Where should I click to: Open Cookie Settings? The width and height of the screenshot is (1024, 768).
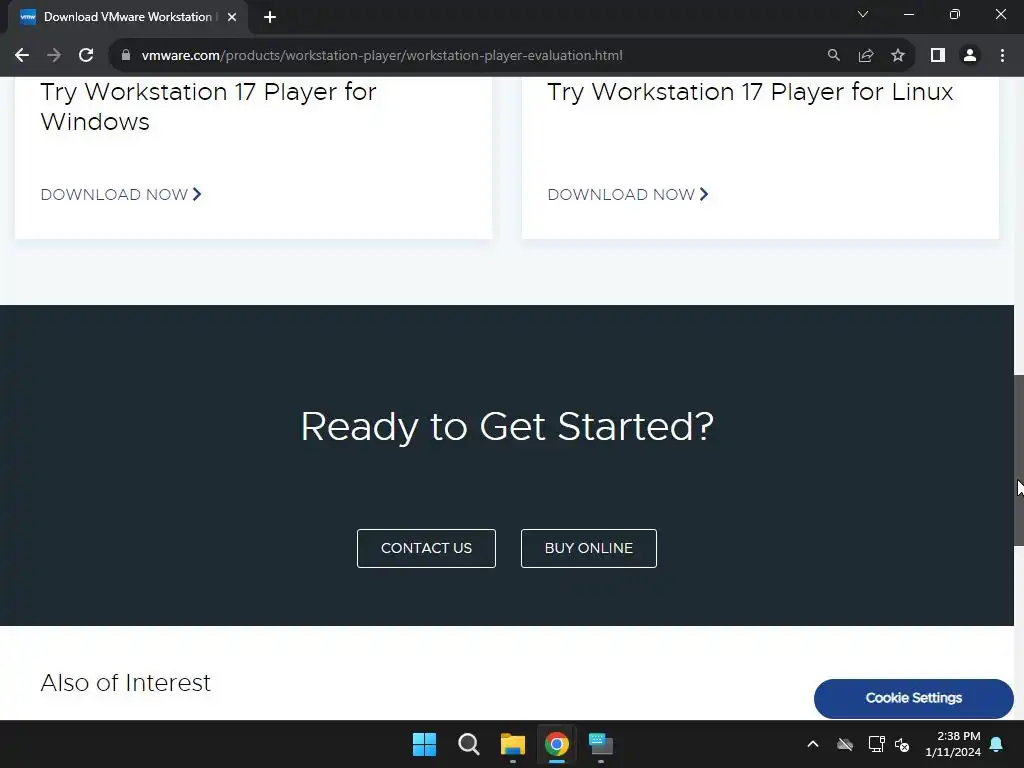click(914, 698)
